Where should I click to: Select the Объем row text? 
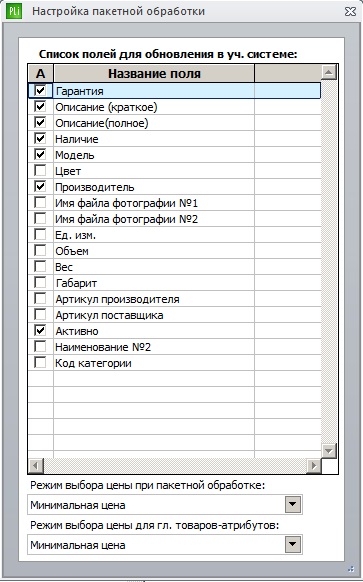point(72,251)
